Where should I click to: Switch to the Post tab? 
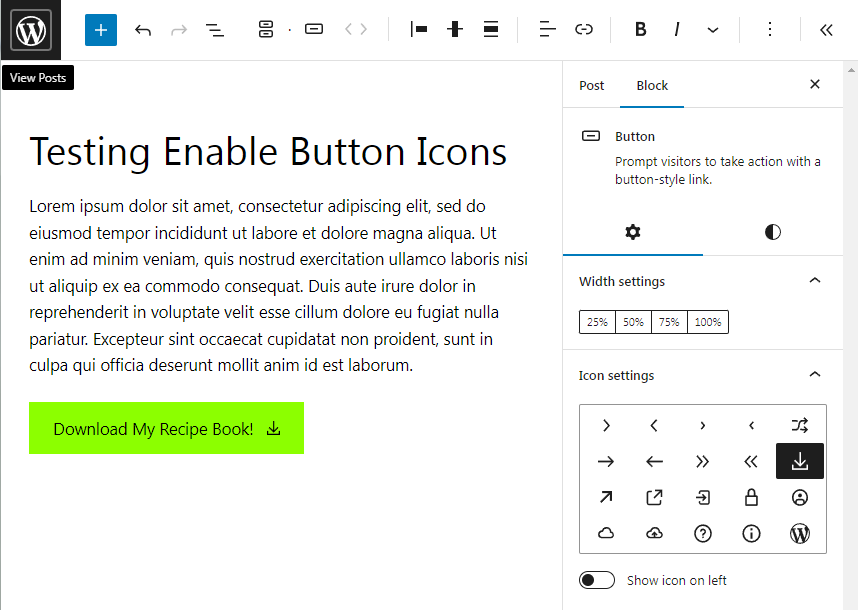[x=592, y=85]
